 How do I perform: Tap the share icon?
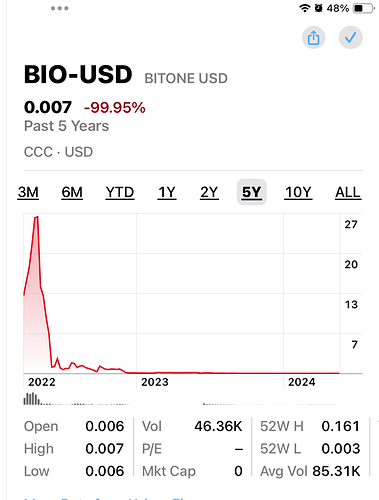[313, 37]
